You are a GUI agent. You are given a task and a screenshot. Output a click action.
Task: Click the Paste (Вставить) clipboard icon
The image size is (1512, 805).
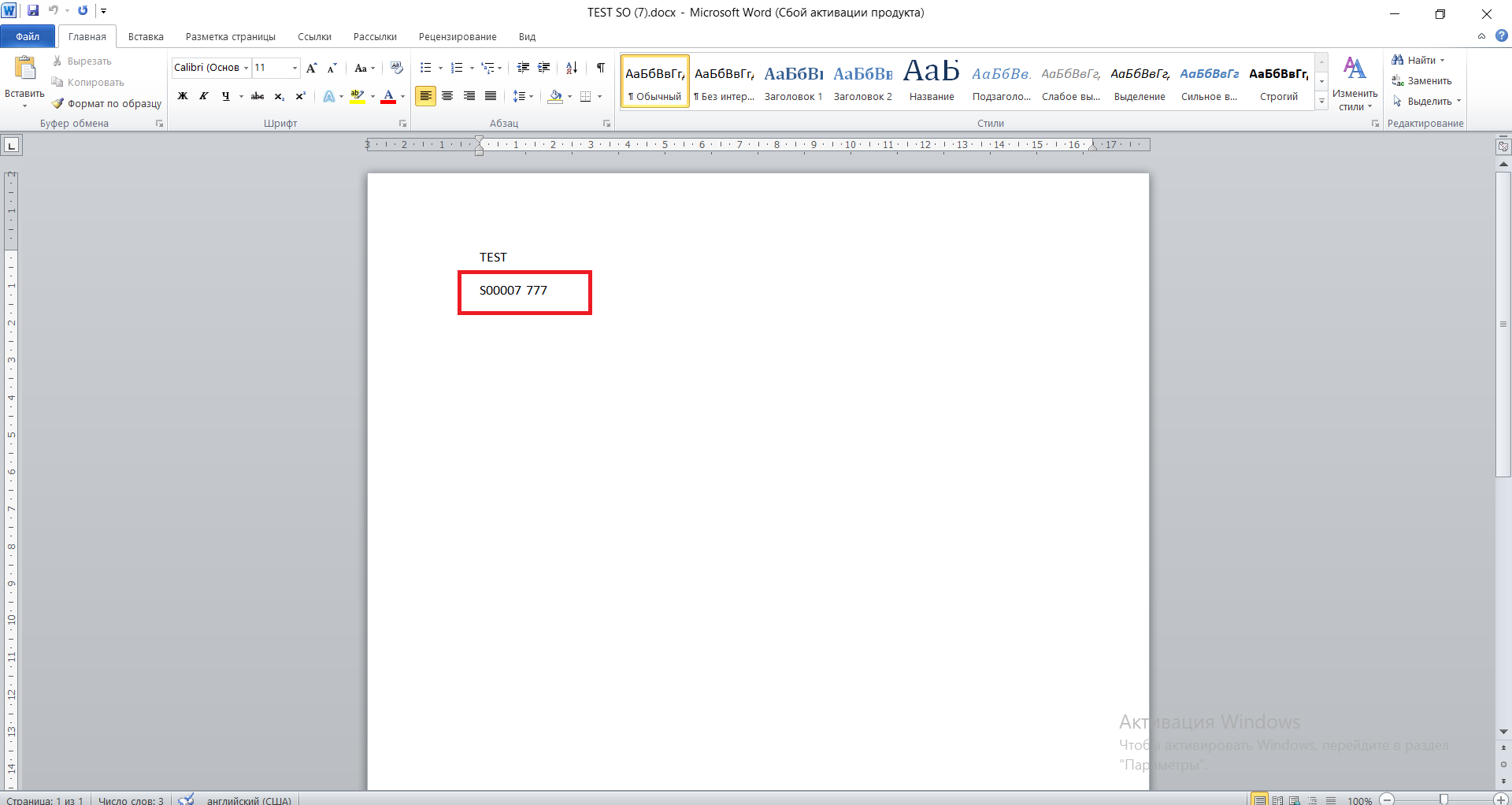24,68
